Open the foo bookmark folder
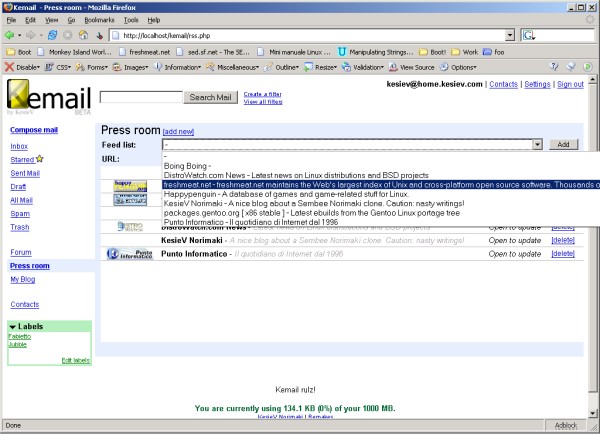Image resolution: width=600 pixels, height=434 pixels. coord(493,52)
